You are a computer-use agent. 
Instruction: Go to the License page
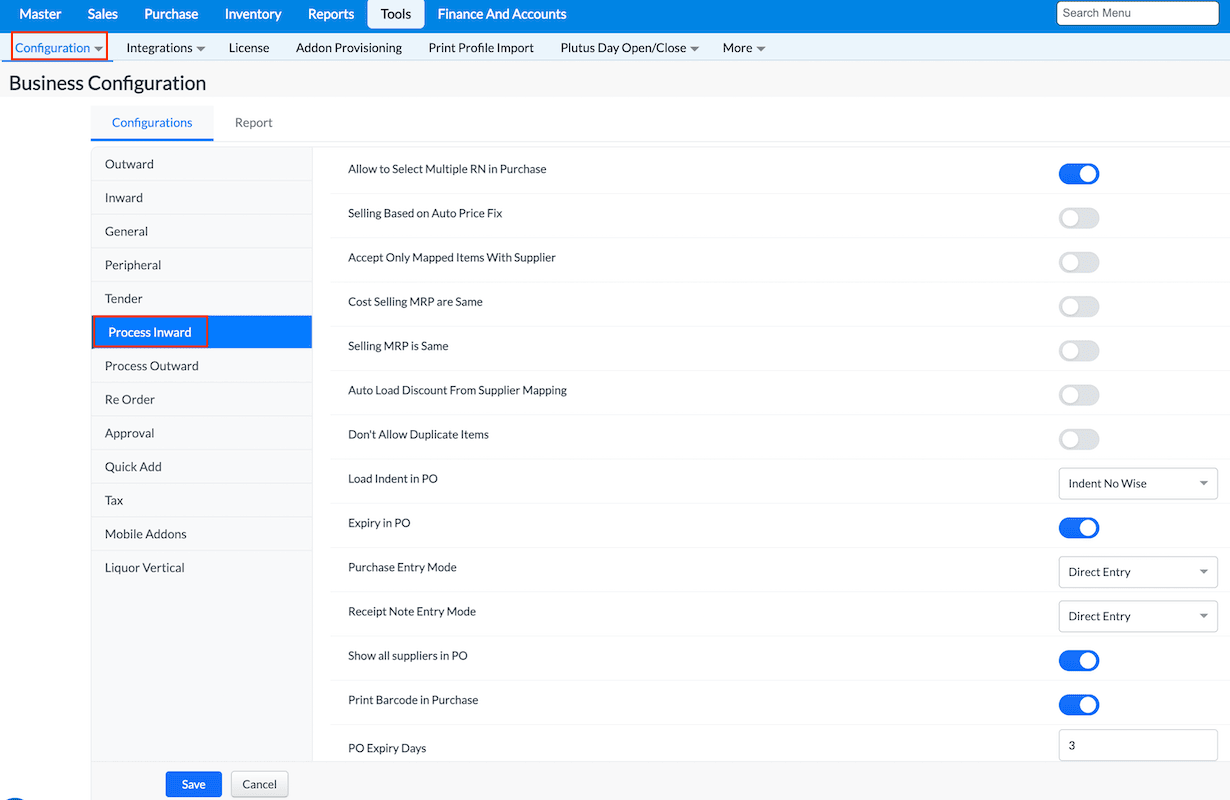tap(249, 47)
